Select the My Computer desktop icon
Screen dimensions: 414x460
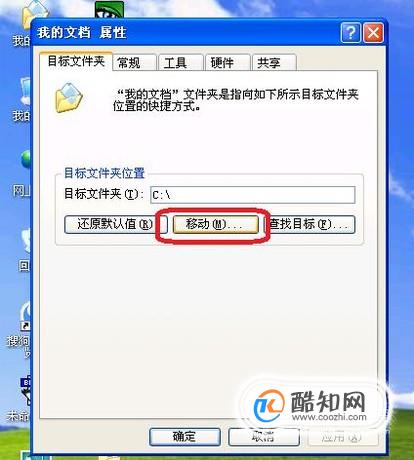[24, 100]
